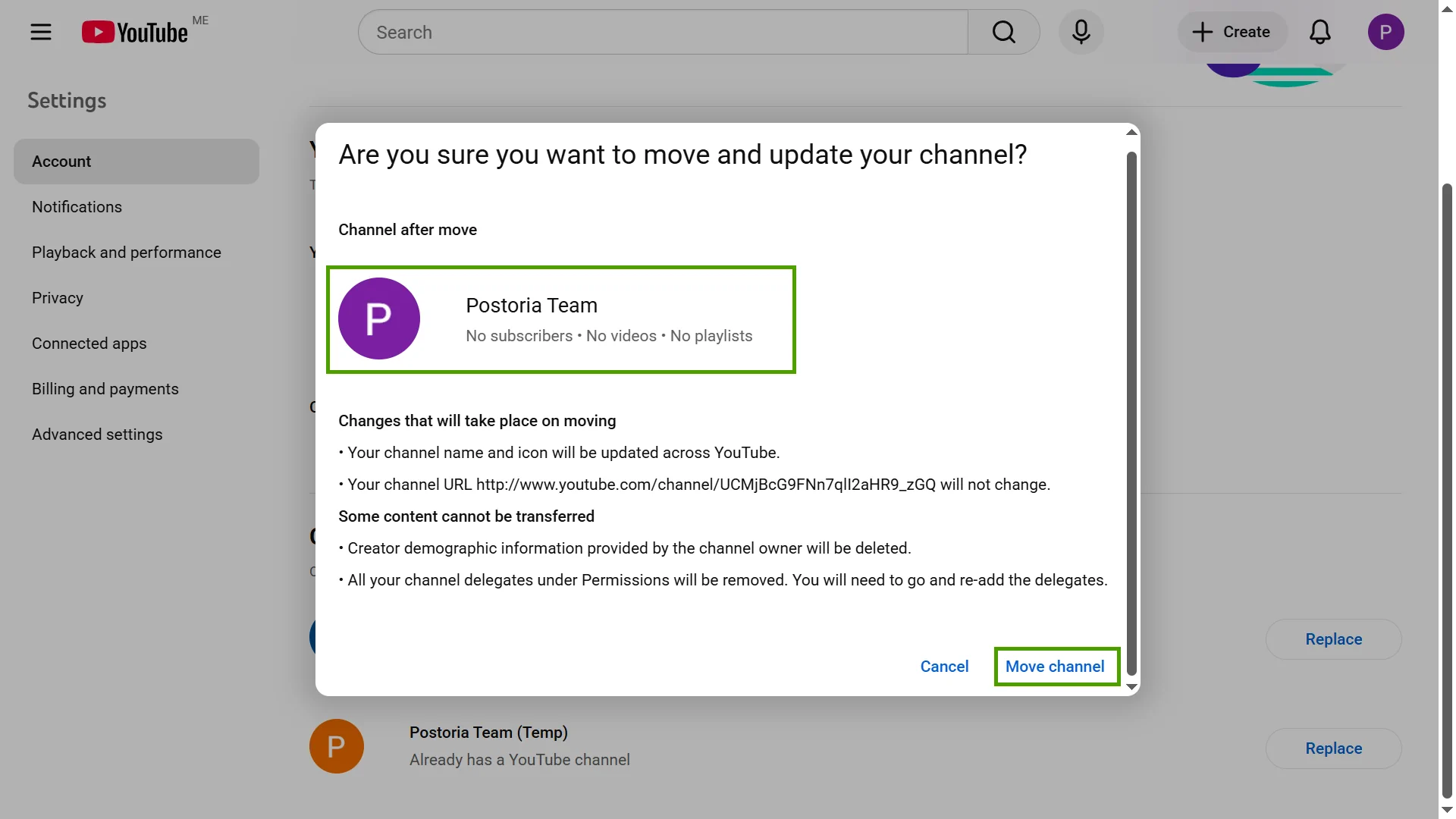The image size is (1456, 819).
Task: Open the notifications bell
Action: pos(1319,32)
